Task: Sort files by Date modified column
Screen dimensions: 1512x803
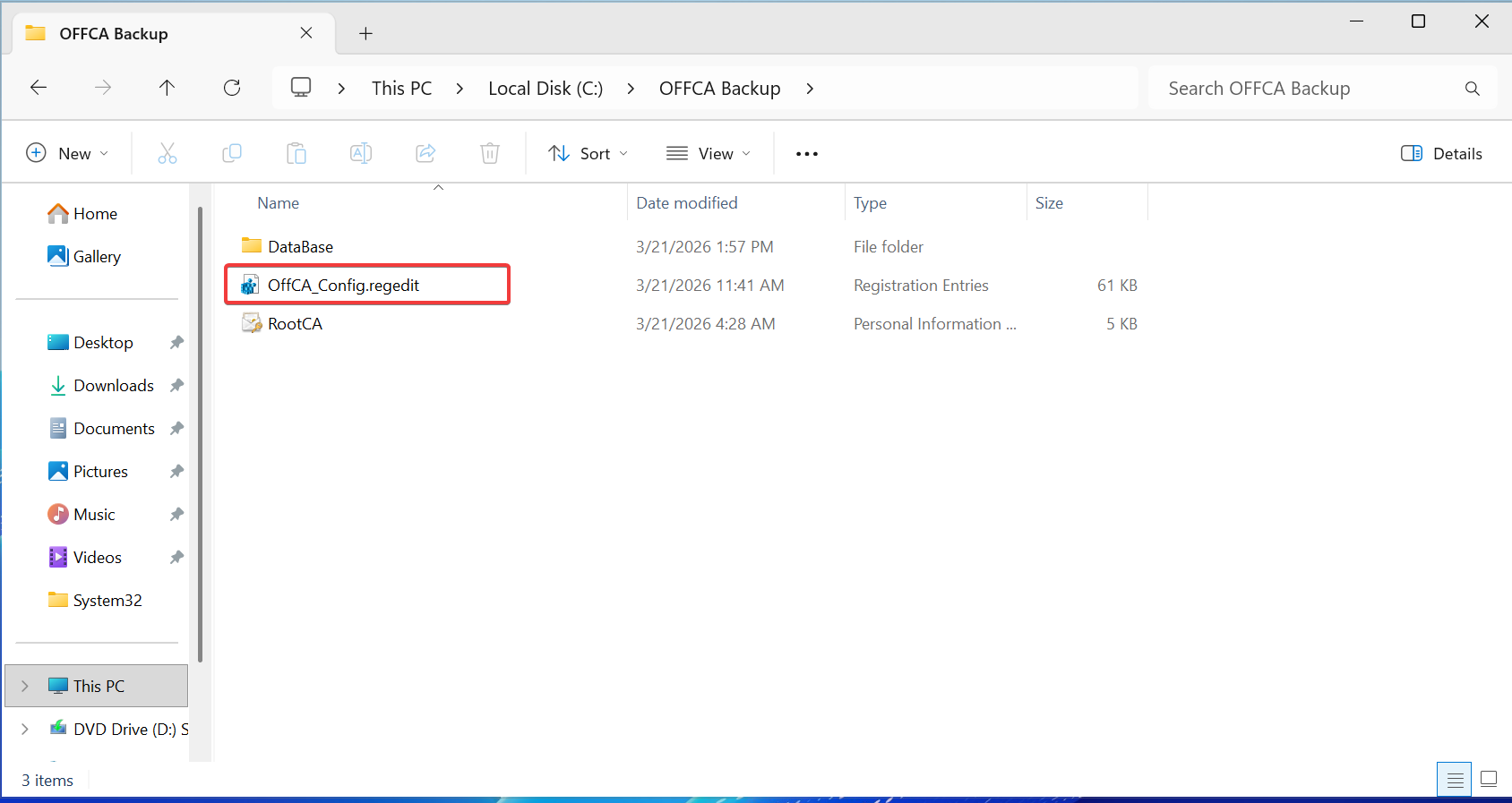Action: 686,203
